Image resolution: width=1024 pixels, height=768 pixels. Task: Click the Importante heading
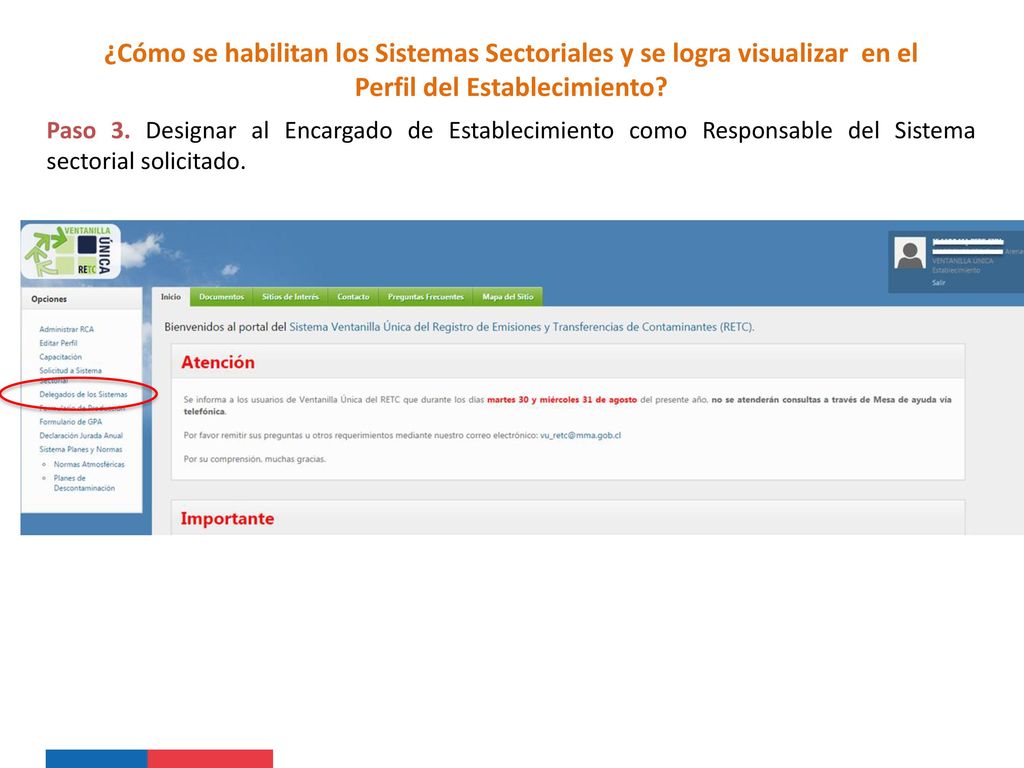click(x=227, y=519)
